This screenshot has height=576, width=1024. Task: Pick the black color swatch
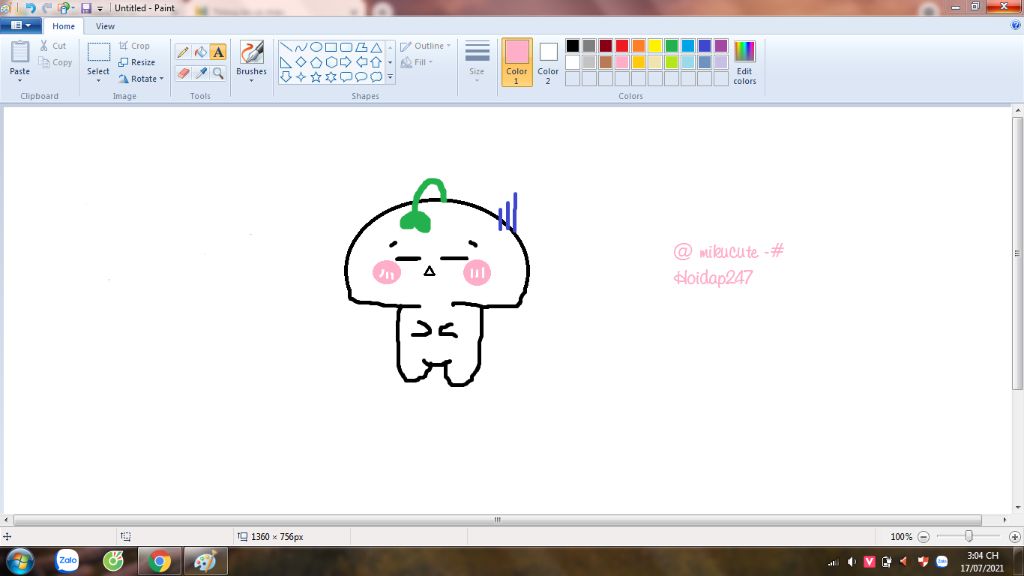tap(573, 46)
